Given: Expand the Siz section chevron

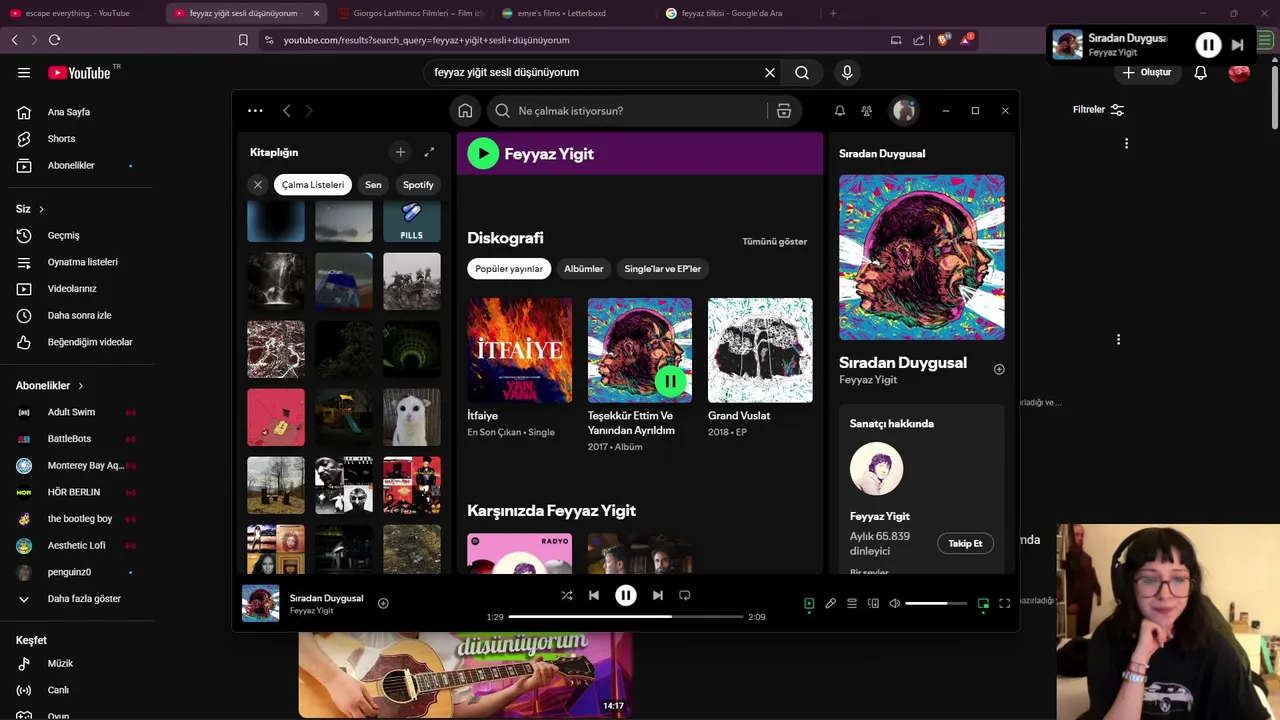Looking at the screenshot, I should (x=41, y=209).
